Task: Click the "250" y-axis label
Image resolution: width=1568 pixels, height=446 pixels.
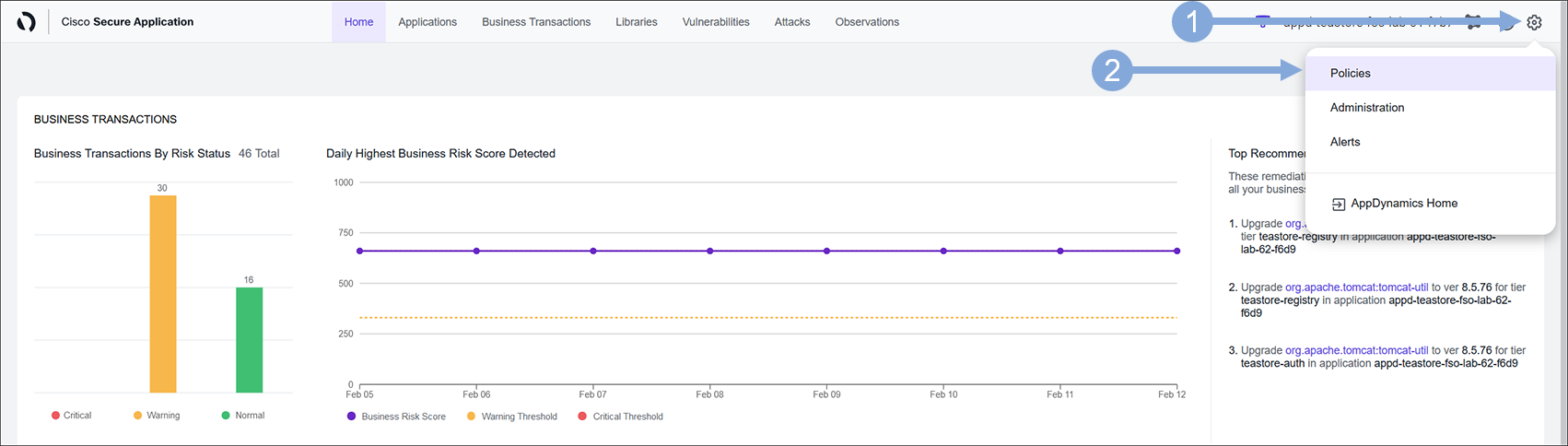Action: tap(345, 334)
